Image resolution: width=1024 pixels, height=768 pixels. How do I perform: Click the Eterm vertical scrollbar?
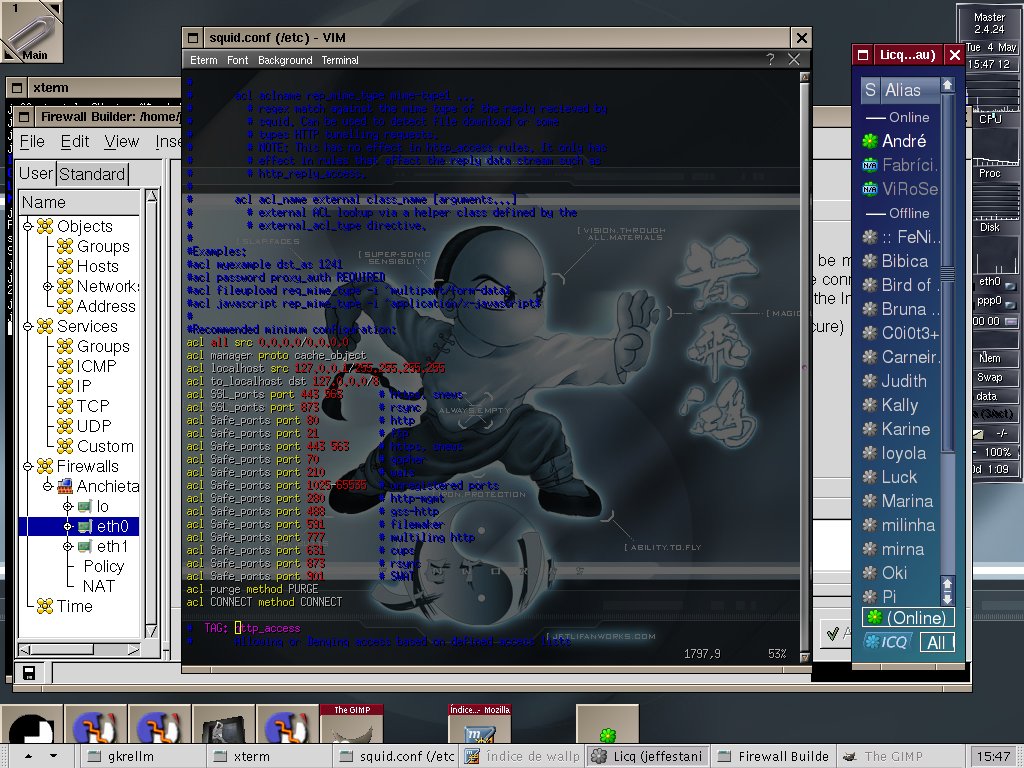coord(805,366)
